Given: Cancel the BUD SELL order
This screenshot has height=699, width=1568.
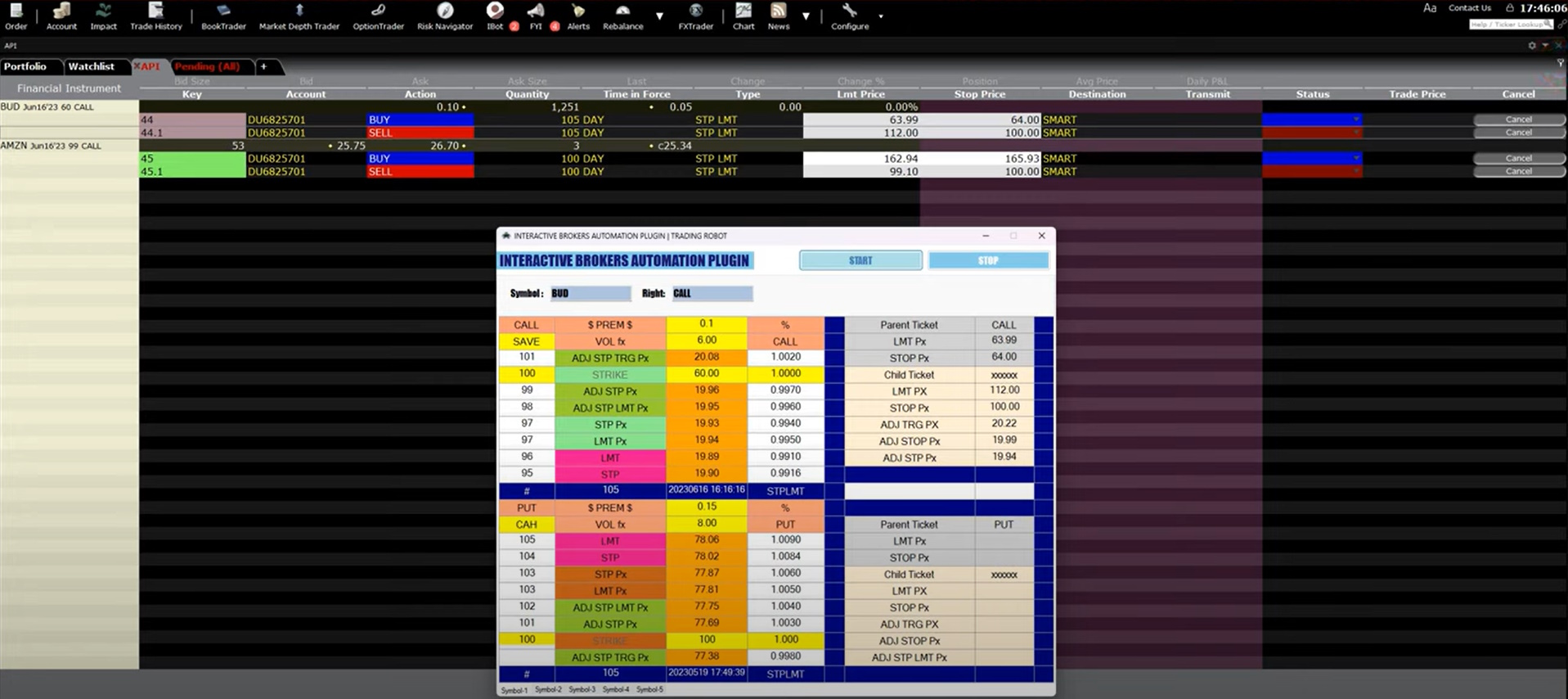Looking at the screenshot, I should 1519,133.
